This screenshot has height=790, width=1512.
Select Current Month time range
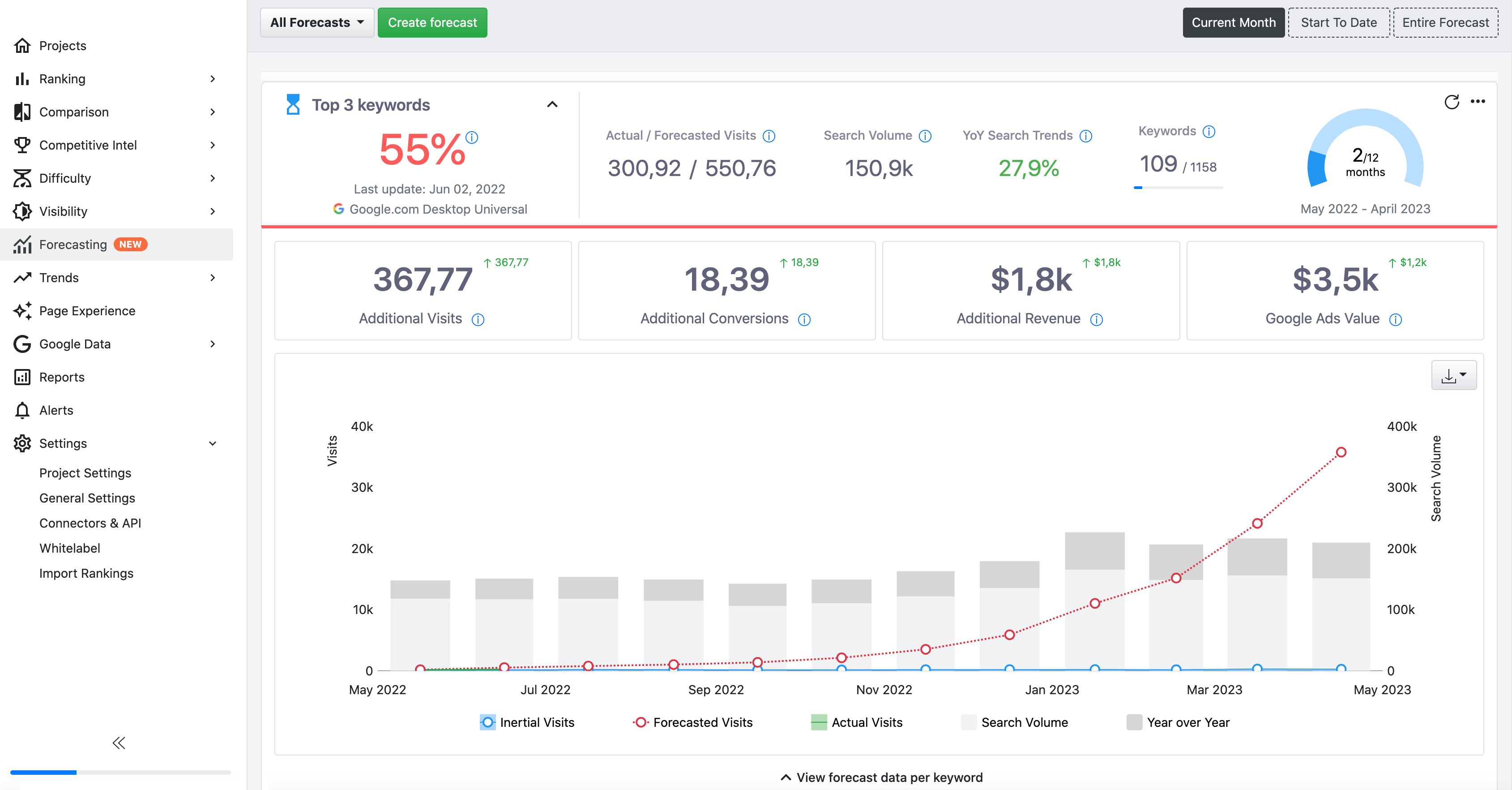point(1233,22)
